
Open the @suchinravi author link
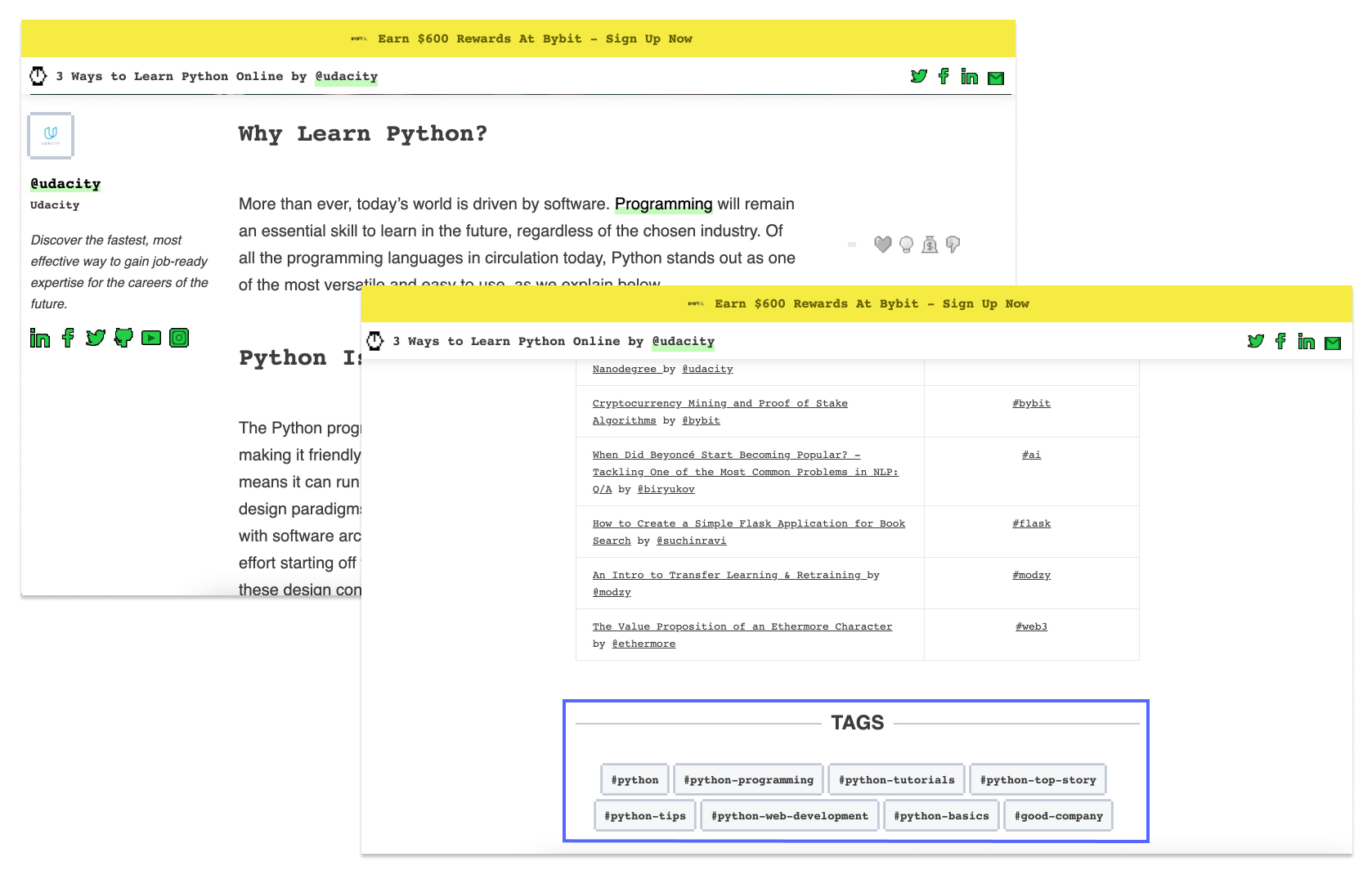click(692, 541)
